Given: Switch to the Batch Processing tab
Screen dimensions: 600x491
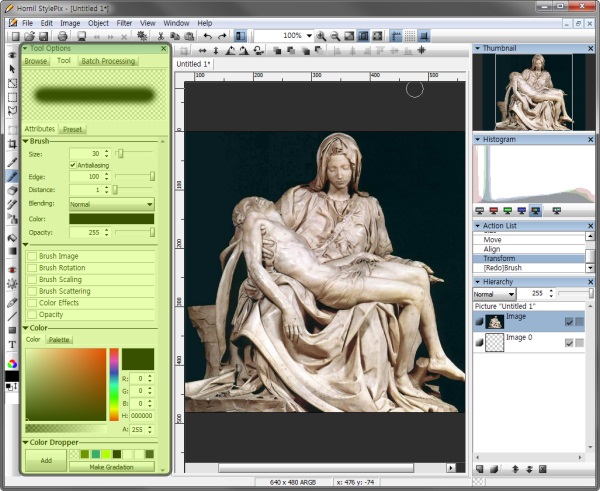Looking at the screenshot, I should coord(108,61).
